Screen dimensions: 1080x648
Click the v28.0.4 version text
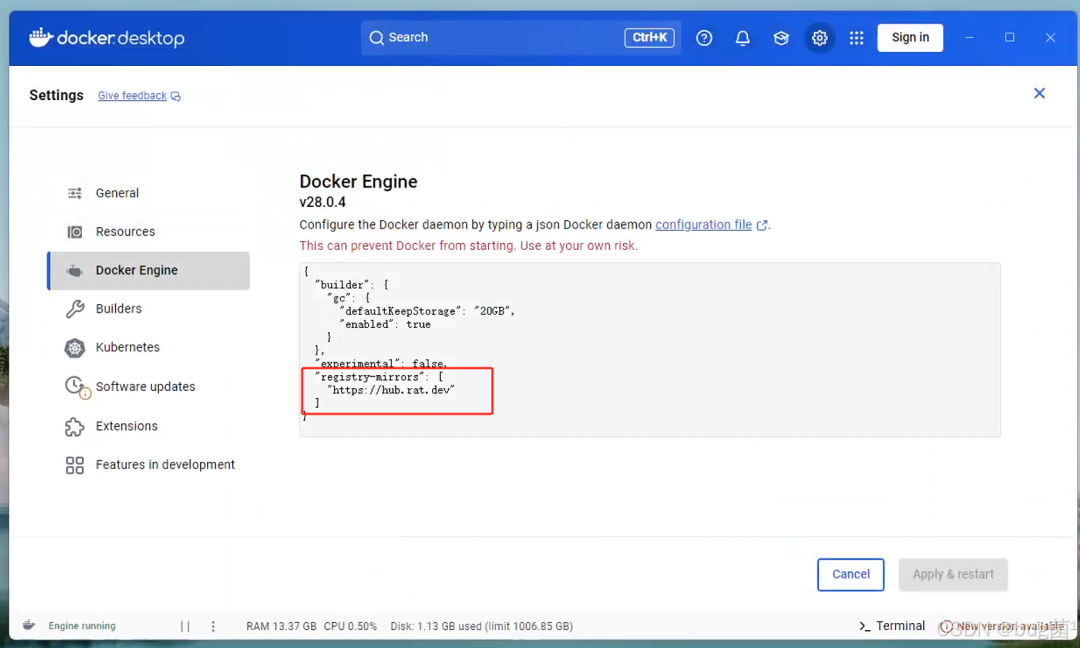point(322,202)
